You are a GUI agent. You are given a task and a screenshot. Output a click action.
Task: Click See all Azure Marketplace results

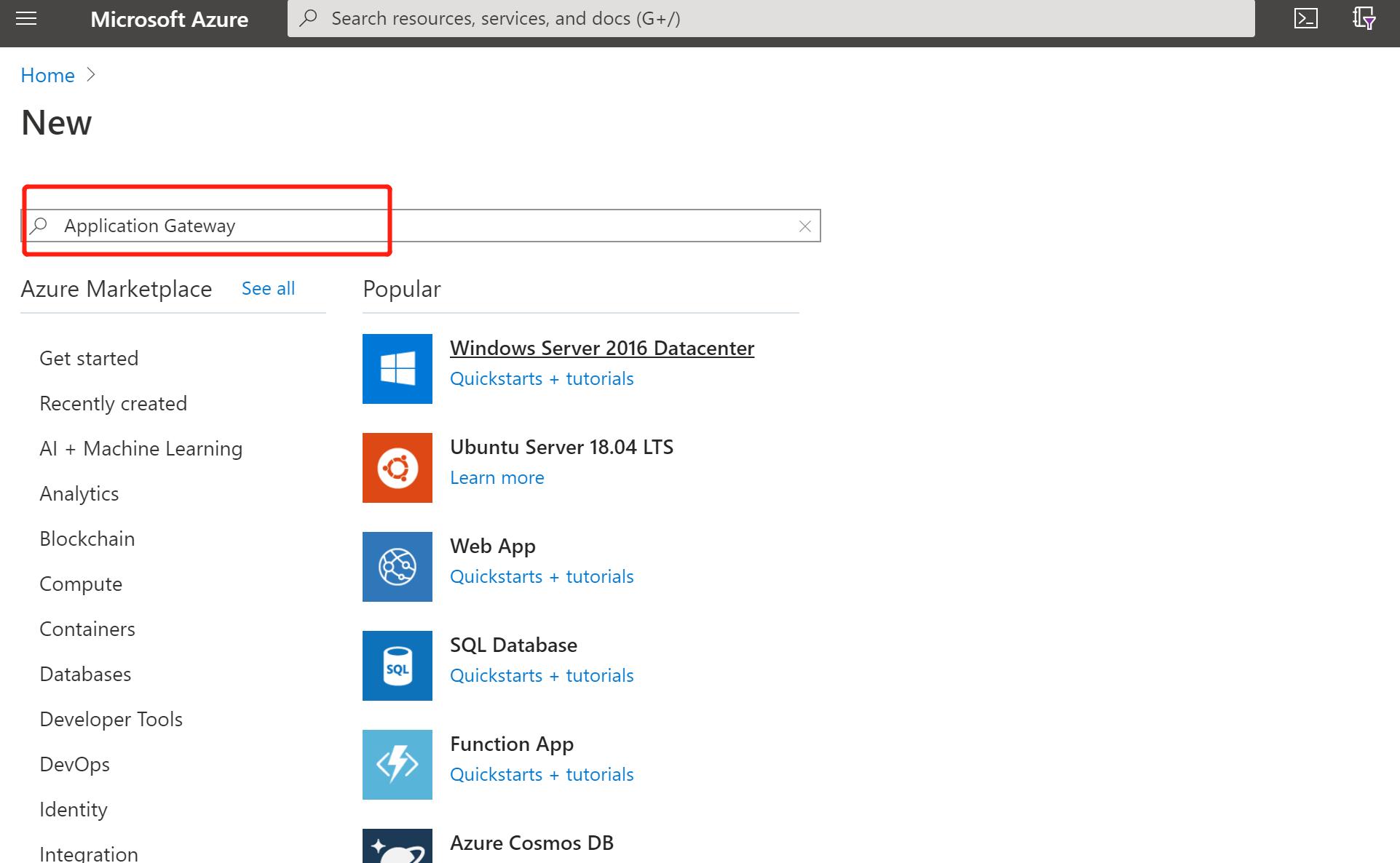coord(268,288)
